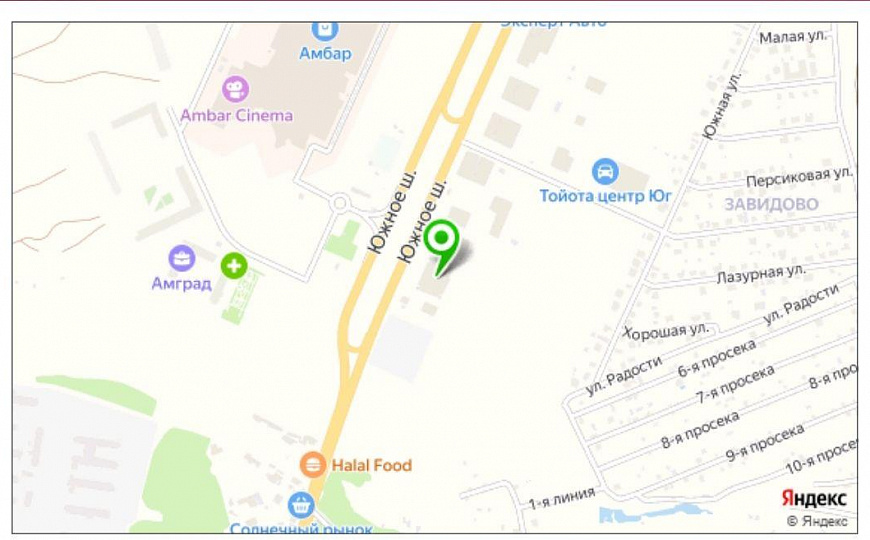
Task: Select the Персиковая ул. street label
Action: (x=798, y=178)
